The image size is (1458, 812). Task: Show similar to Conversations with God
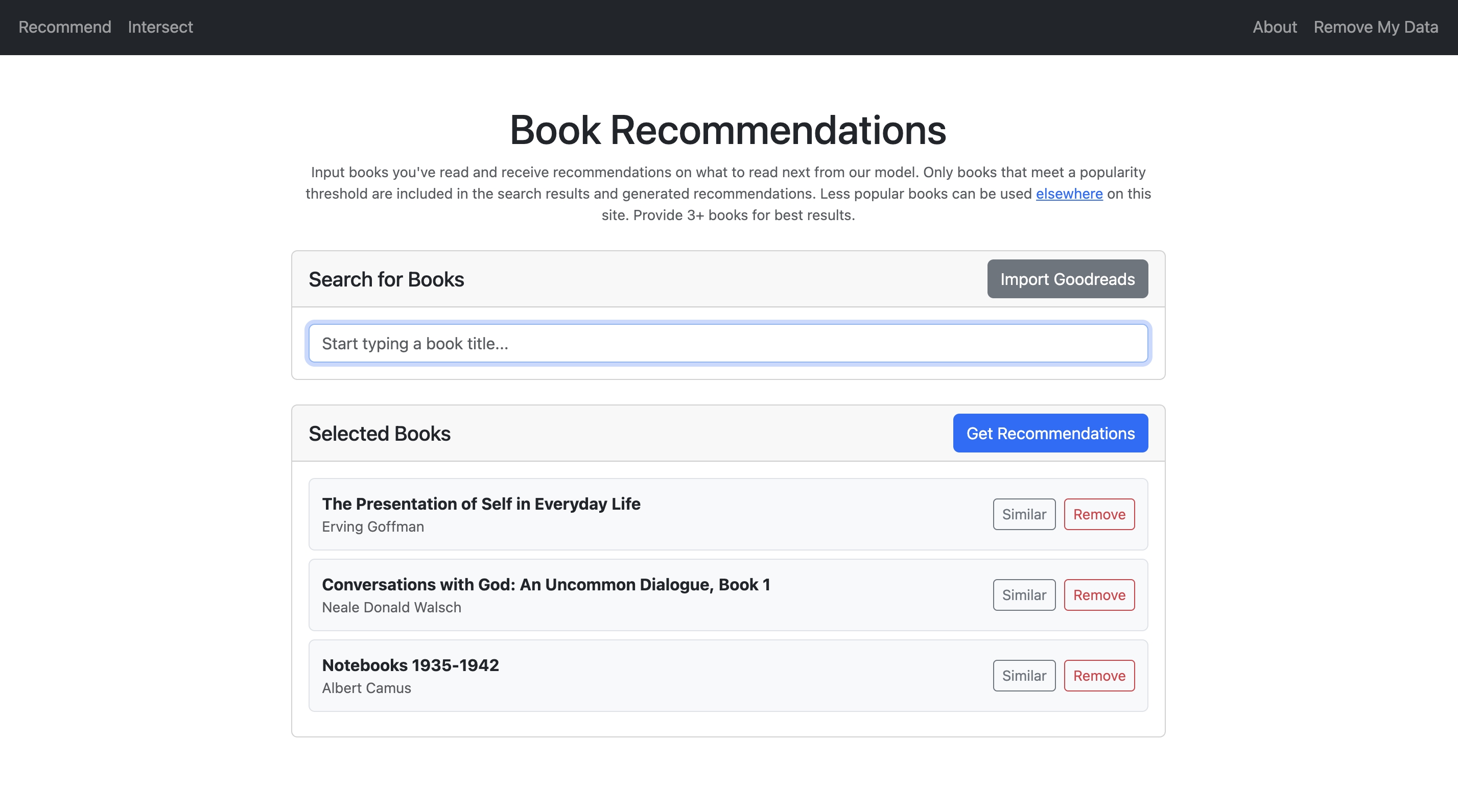(1023, 595)
